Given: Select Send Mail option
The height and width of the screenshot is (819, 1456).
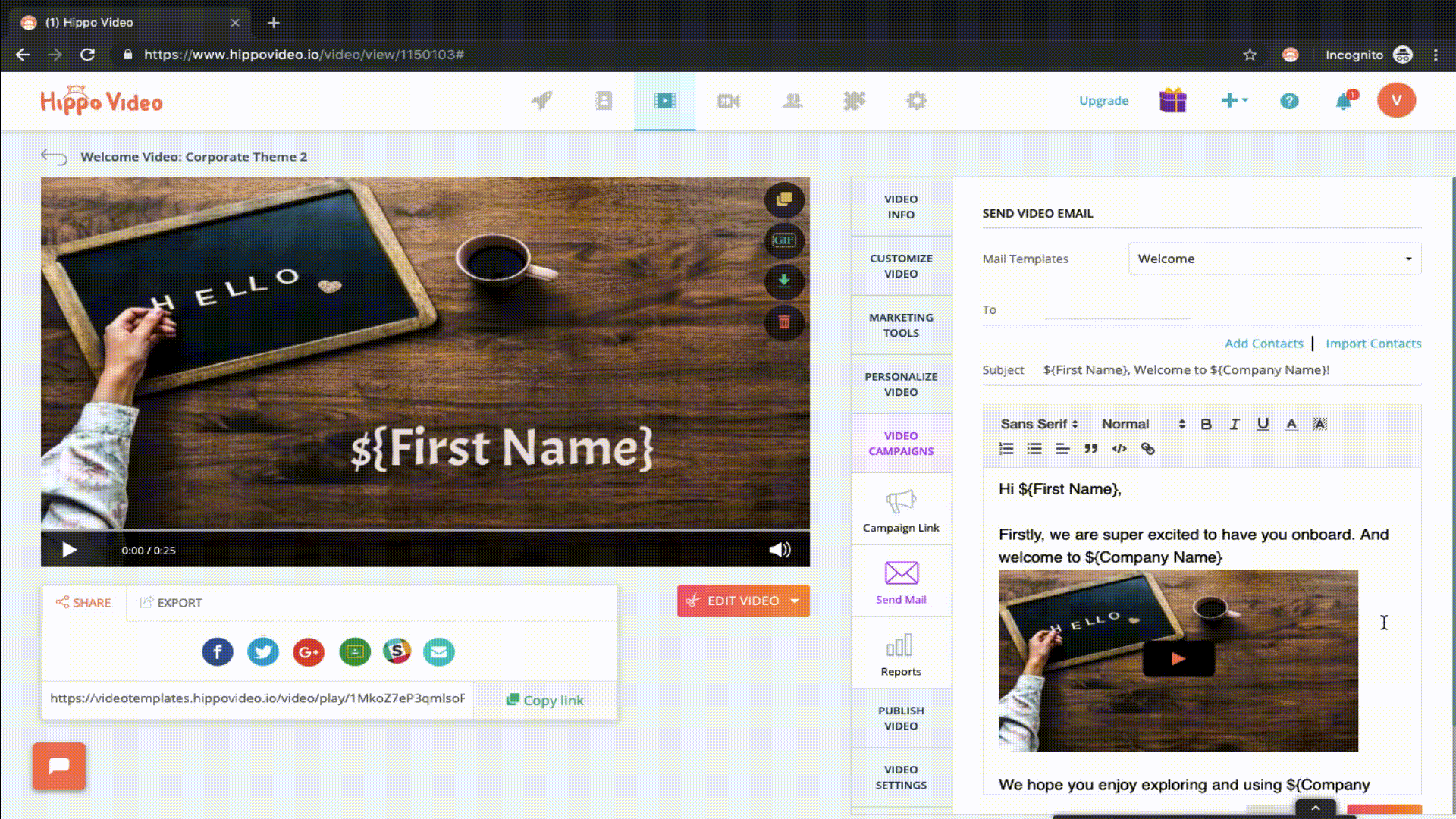Looking at the screenshot, I should (x=901, y=582).
